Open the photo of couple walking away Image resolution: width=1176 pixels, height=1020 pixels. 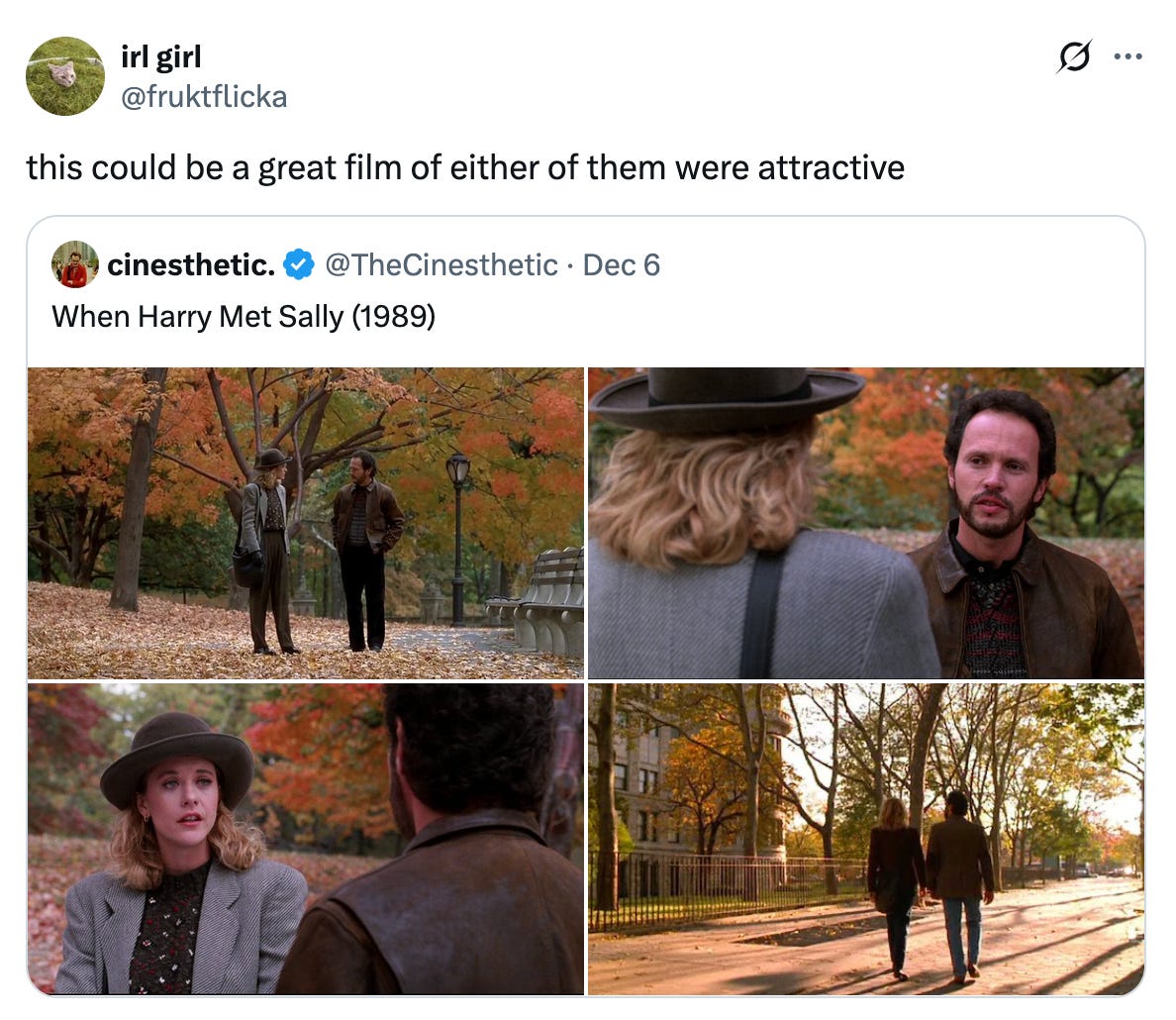[x=866, y=839]
